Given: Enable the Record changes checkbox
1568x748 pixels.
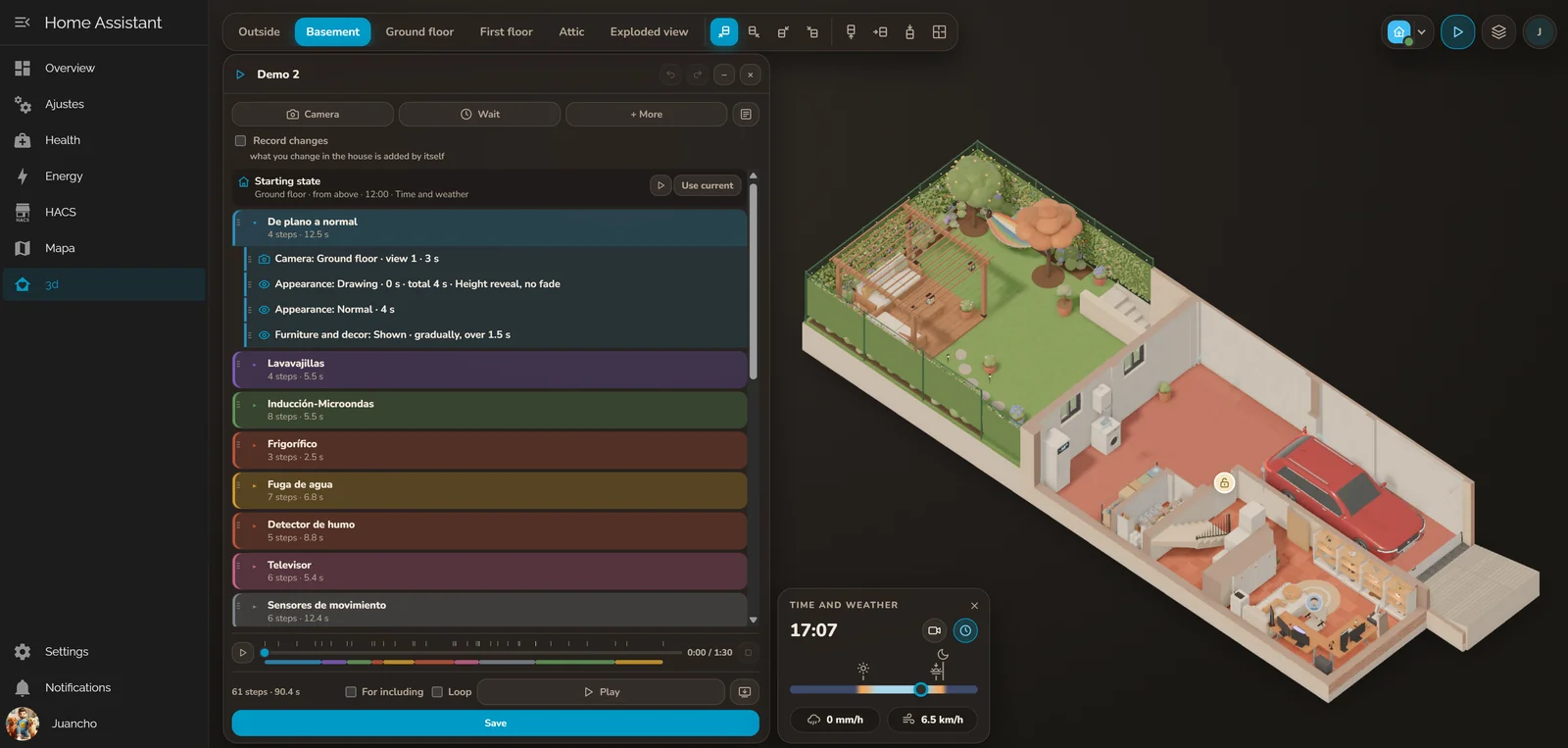Looking at the screenshot, I should pyautogui.click(x=240, y=141).
